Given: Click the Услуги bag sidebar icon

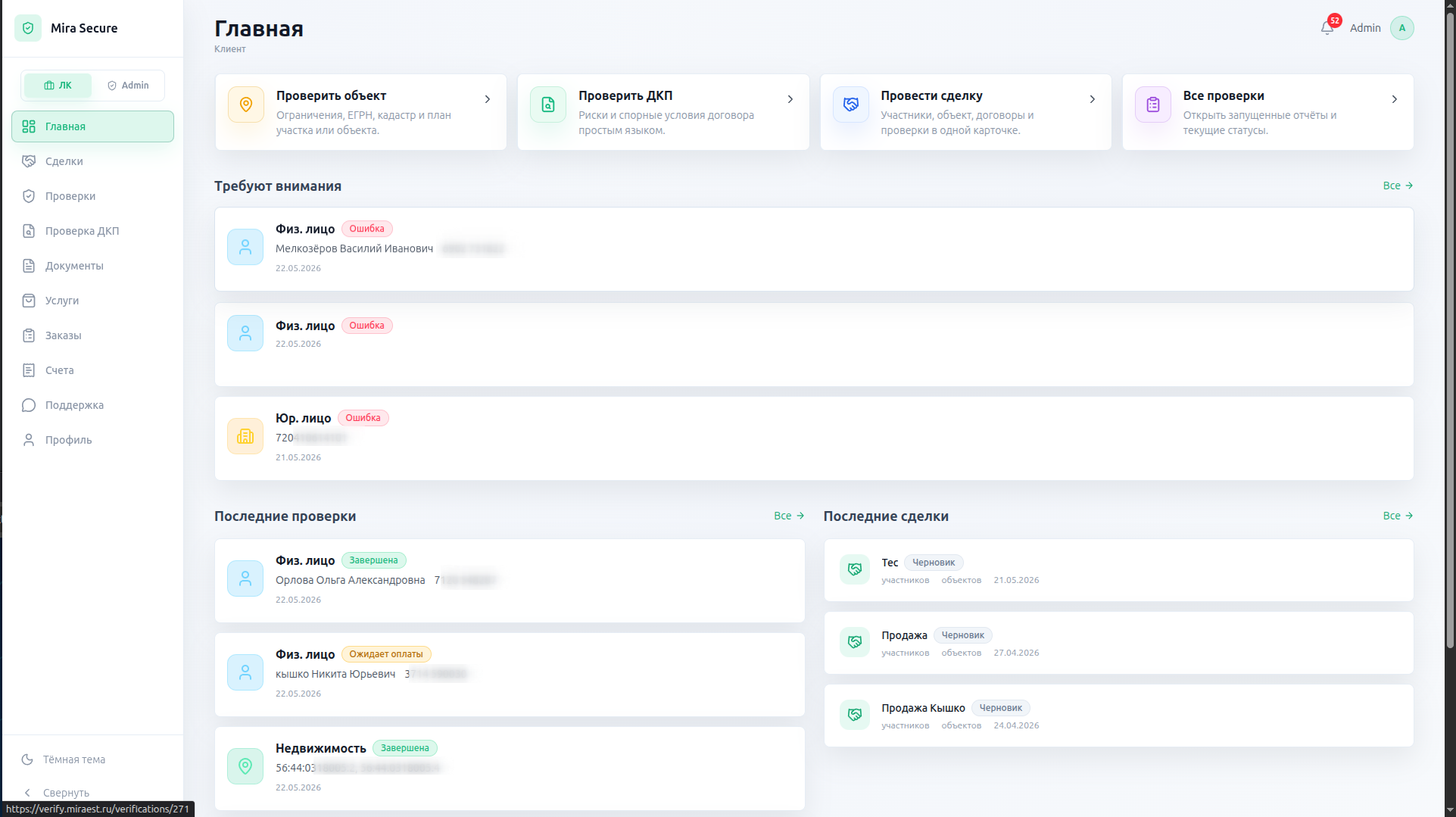Looking at the screenshot, I should pos(29,301).
